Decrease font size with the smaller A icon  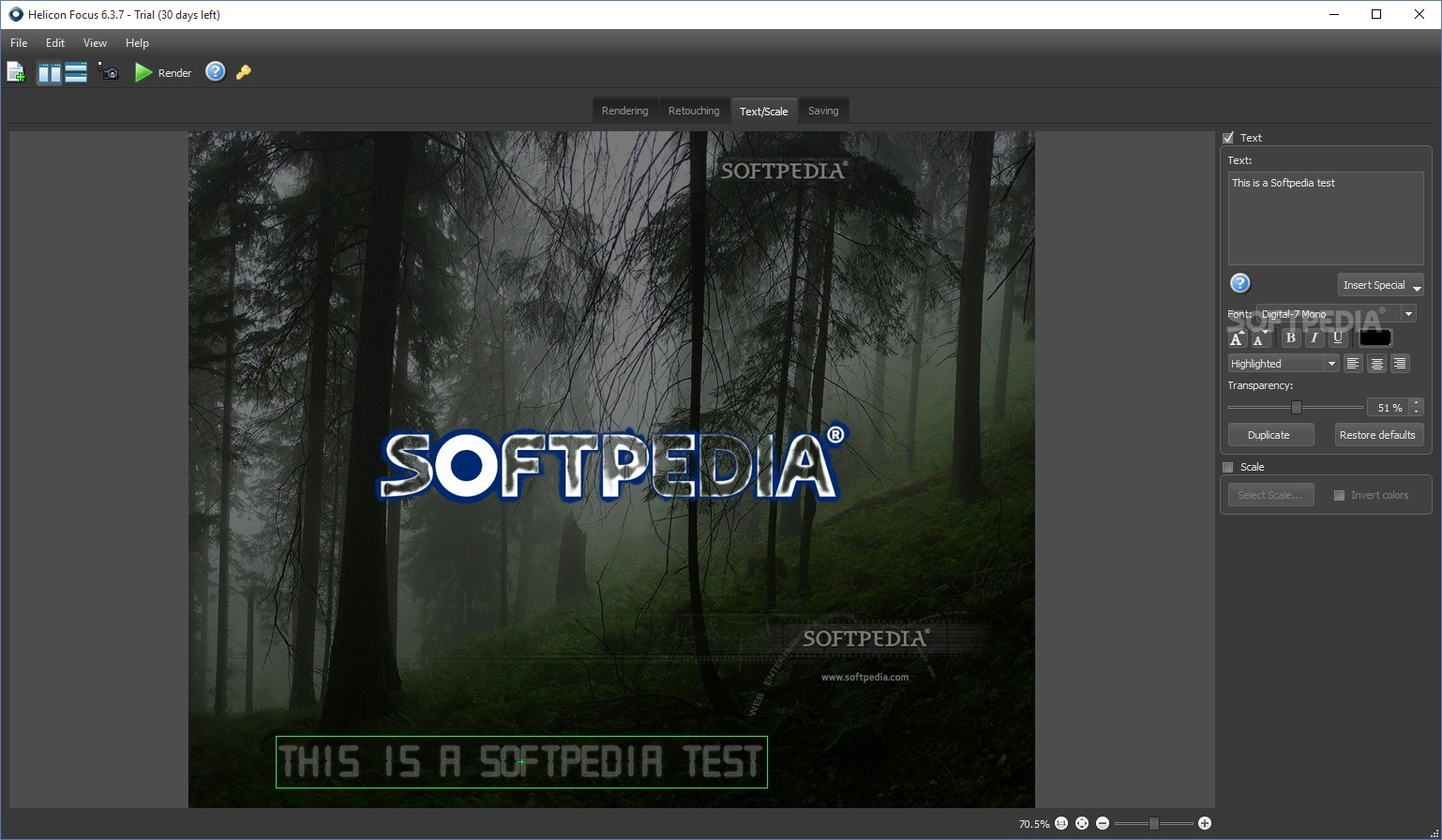pos(1260,338)
